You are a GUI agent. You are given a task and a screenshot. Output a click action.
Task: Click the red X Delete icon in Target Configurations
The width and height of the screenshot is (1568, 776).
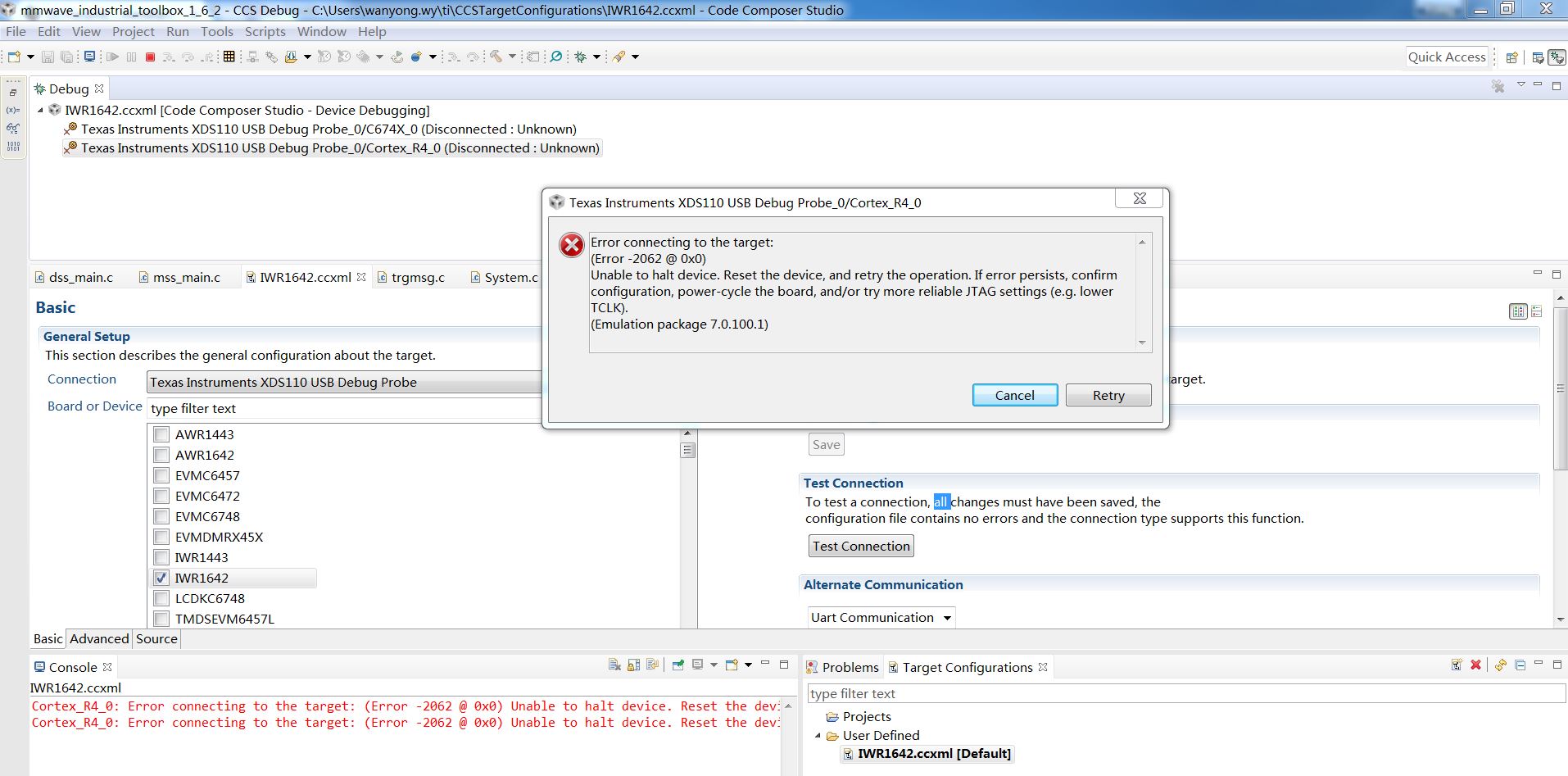1475,665
